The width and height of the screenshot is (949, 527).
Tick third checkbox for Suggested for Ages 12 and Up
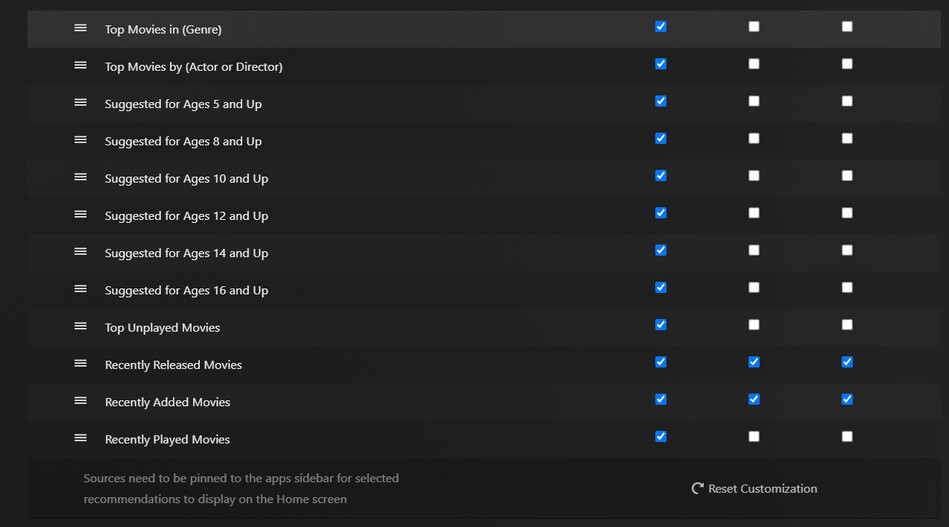pos(847,213)
